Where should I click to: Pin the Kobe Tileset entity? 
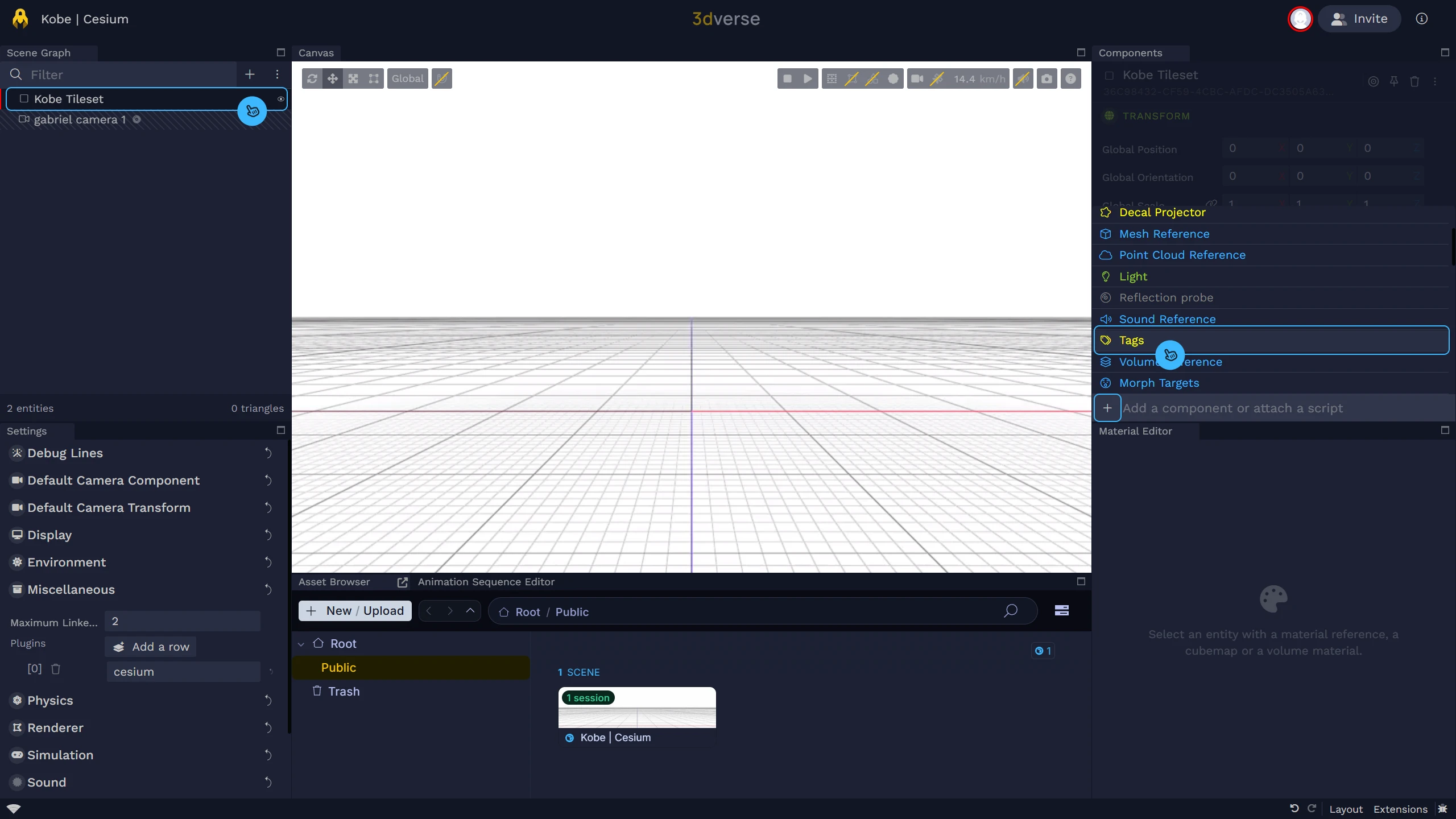pyautogui.click(x=1394, y=81)
